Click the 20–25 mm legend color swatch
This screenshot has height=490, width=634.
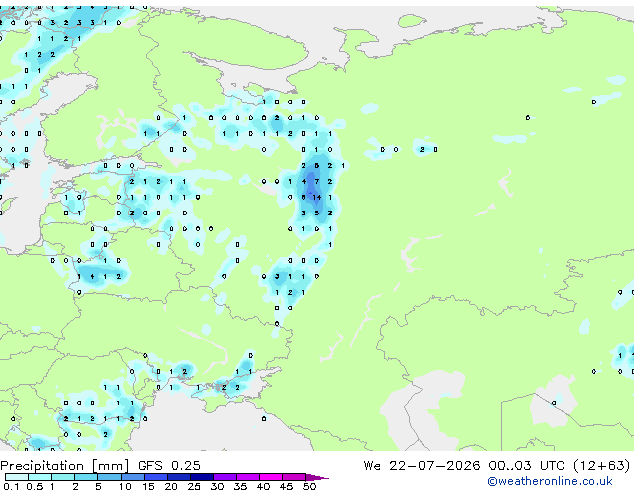(178, 477)
